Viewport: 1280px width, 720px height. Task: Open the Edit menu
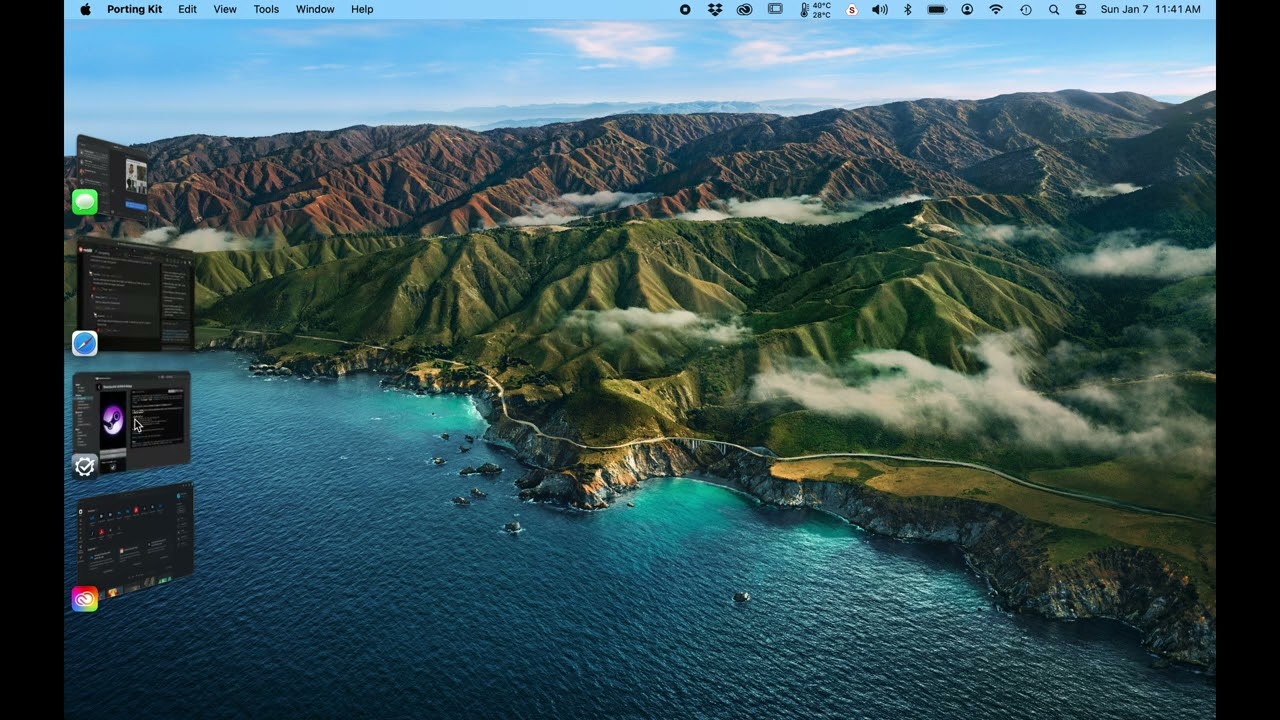[x=188, y=9]
